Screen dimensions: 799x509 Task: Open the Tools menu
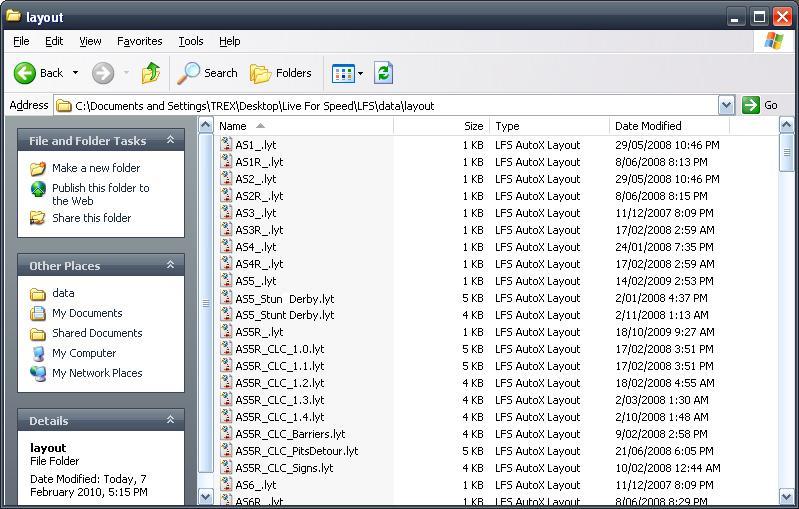coord(191,41)
